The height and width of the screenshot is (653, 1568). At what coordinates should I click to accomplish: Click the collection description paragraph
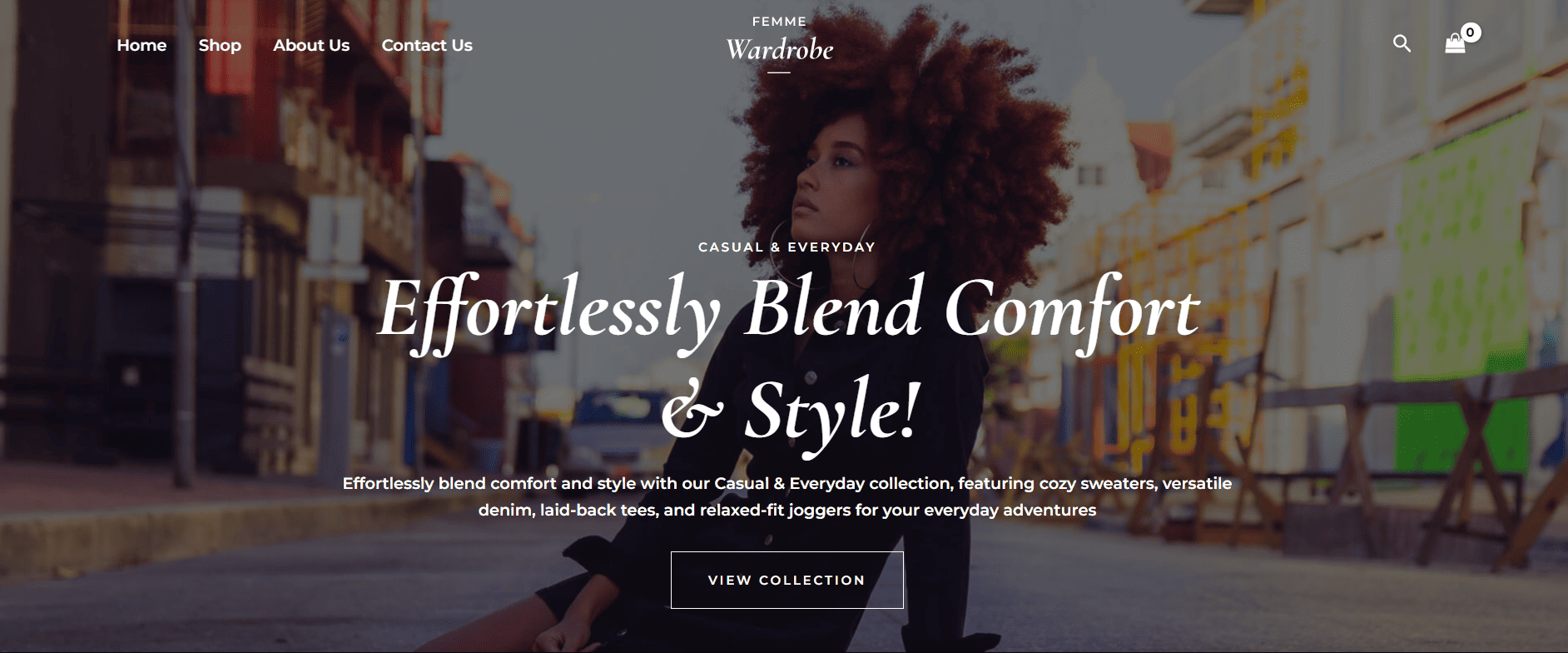tap(787, 496)
